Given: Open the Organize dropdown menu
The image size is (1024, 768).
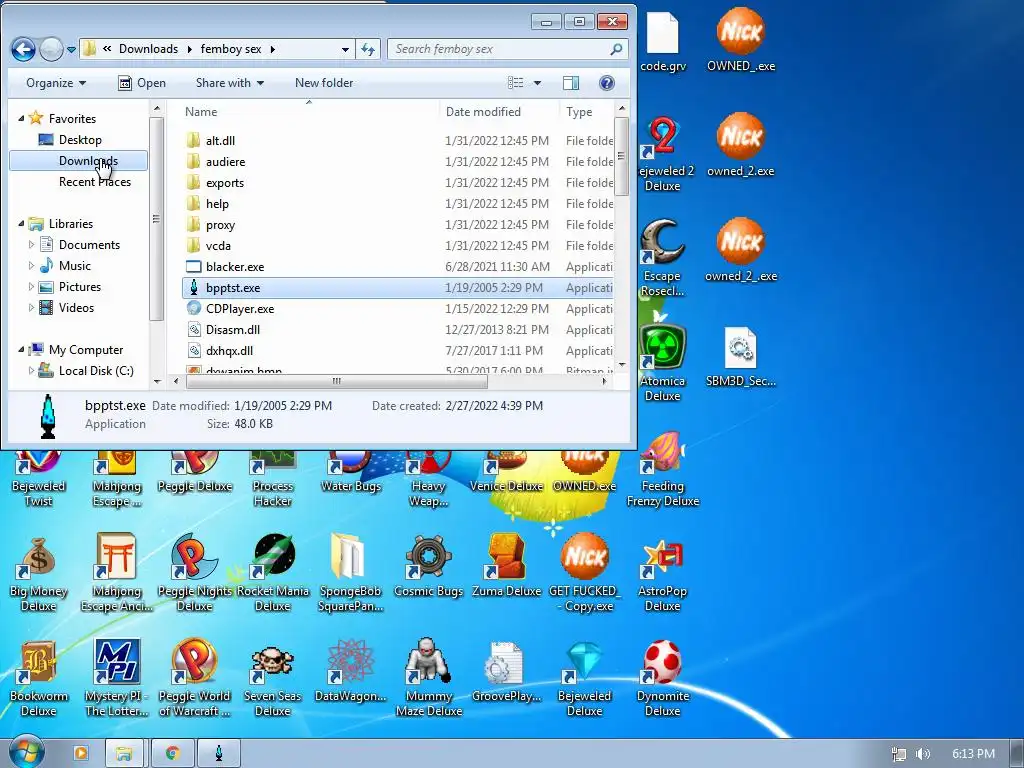Looking at the screenshot, I should click(56, 83).
